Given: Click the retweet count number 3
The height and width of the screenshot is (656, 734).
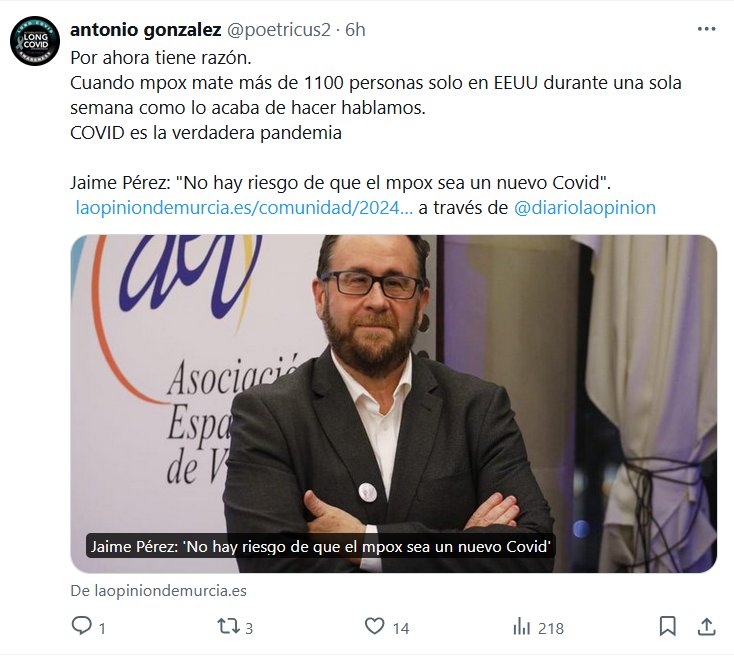Looking at the screenshot, I should (x=249, y=628).
